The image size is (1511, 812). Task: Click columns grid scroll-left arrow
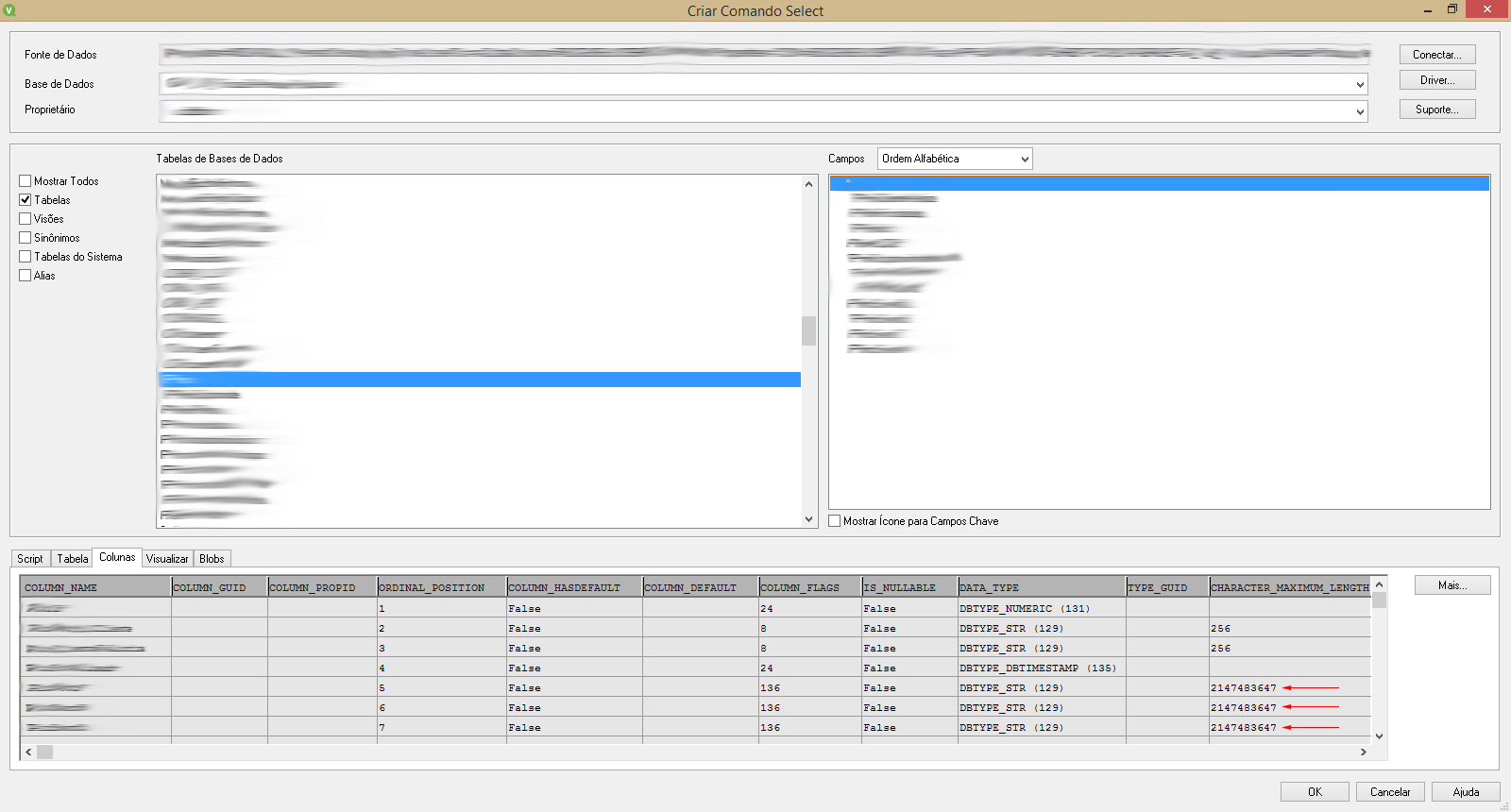tap(29, 752)
